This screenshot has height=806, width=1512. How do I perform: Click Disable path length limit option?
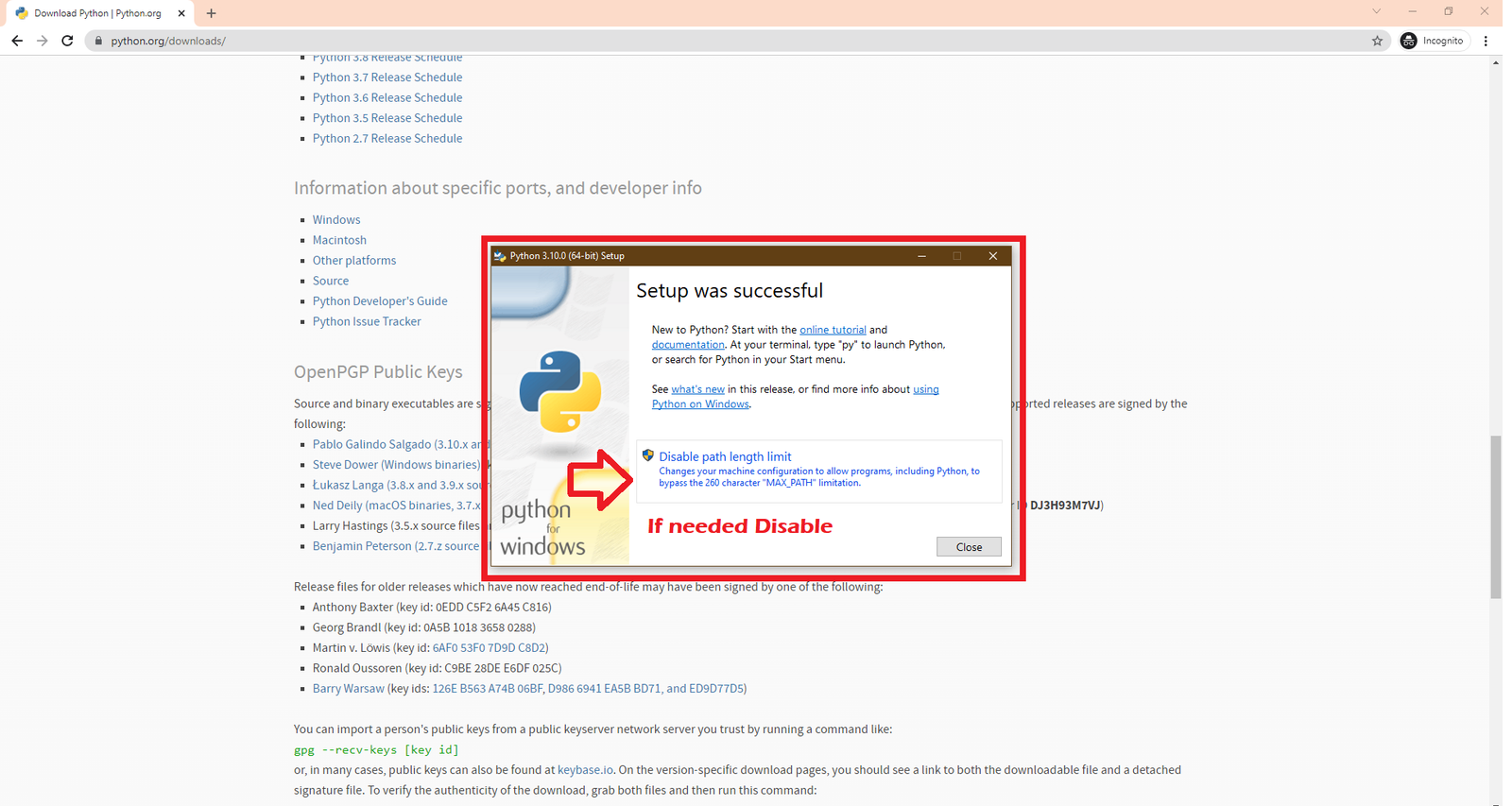725,456
